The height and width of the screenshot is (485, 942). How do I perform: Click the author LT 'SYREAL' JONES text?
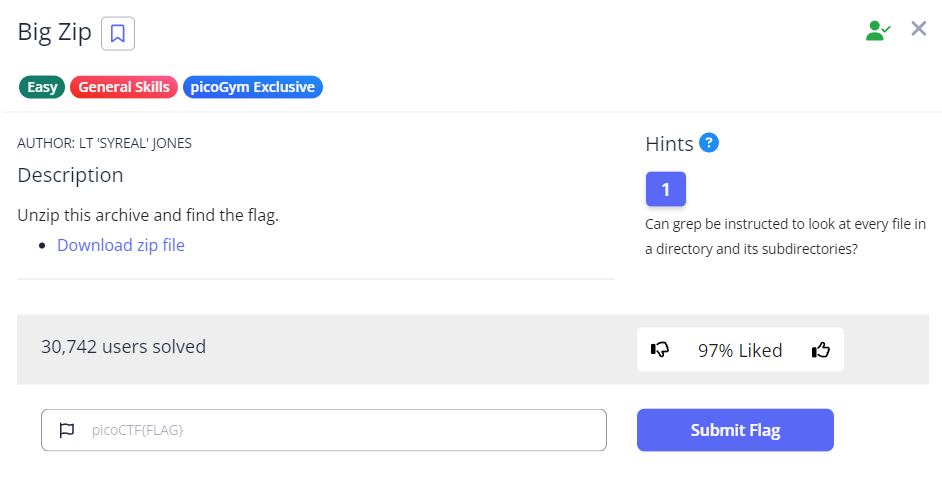[105, 143]
